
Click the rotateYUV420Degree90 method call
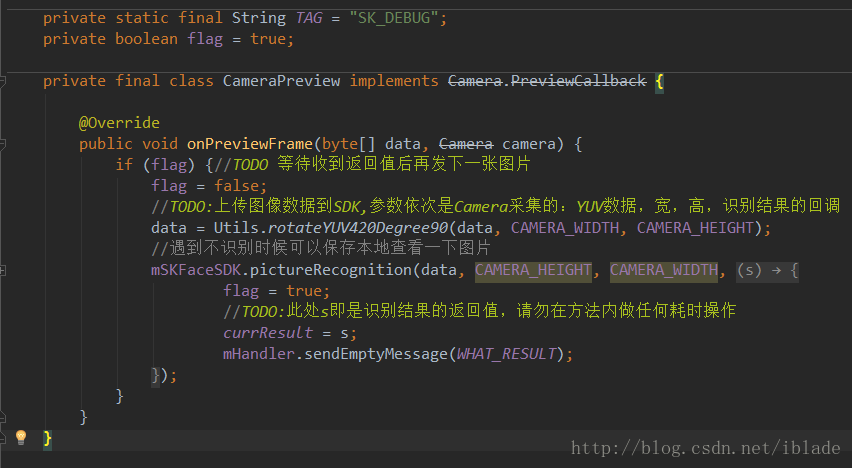click(x=358, y=228)
